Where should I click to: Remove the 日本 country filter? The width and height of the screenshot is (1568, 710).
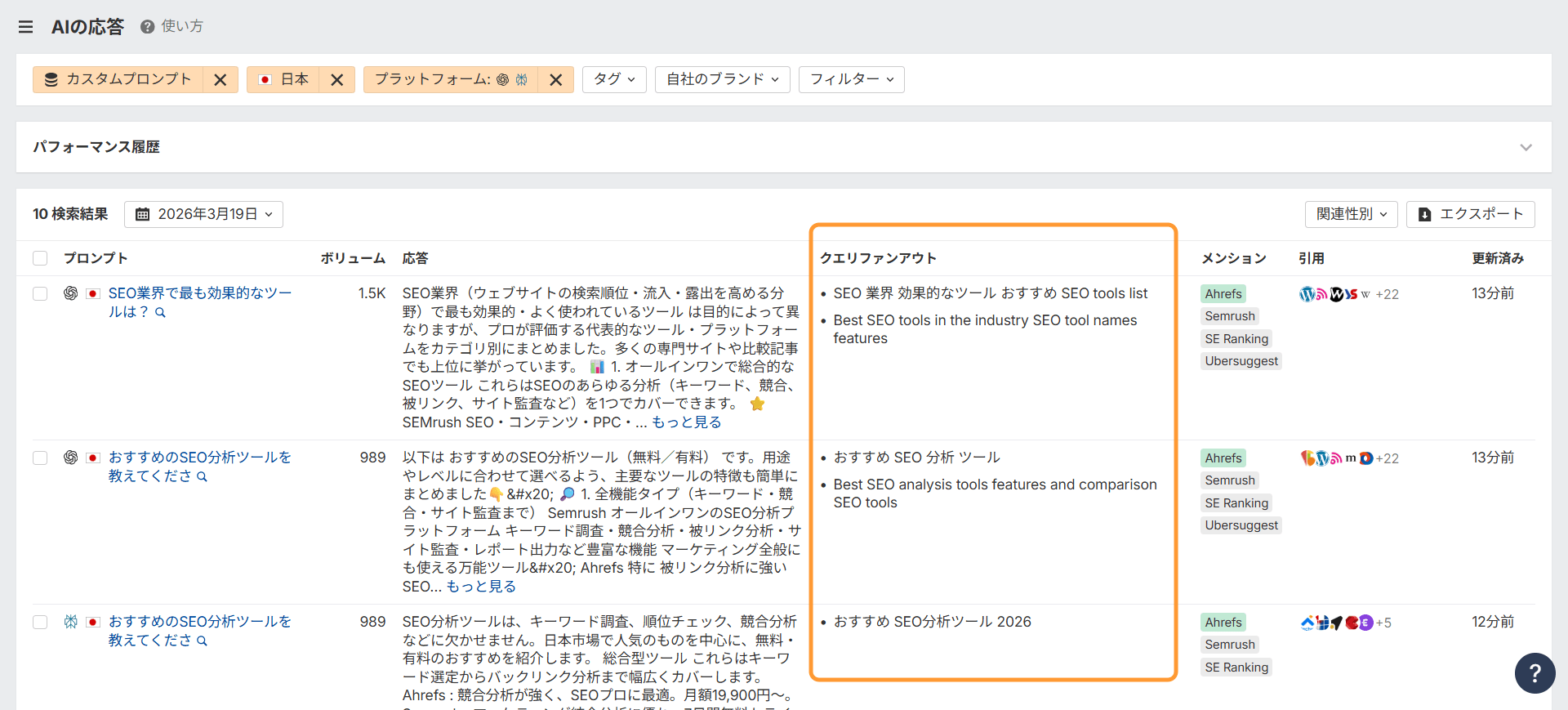pyautogui.click(x=336, y=80)
